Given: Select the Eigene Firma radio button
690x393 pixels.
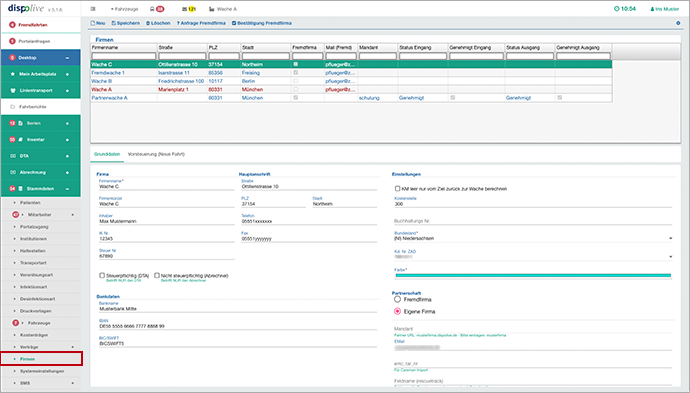Looking at the screenshot, I should coord(397,311).
